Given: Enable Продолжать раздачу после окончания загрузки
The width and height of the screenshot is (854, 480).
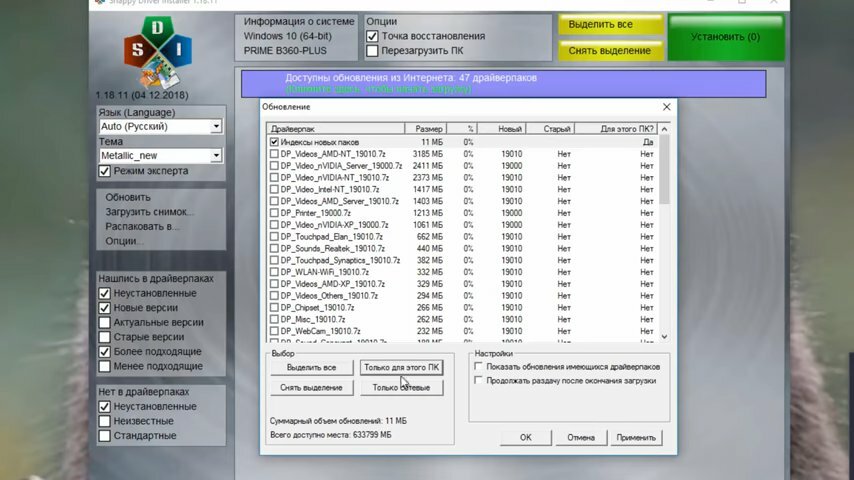Looking at the screenshot, I should click(x=478, y=380).
